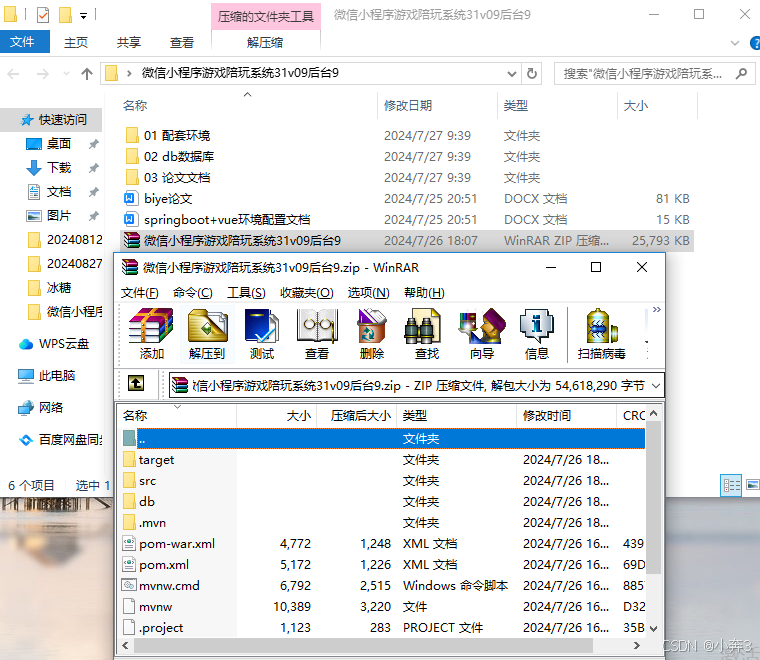
Task: Open the 解压缩 ribbon tab
Action: point(265,43)
